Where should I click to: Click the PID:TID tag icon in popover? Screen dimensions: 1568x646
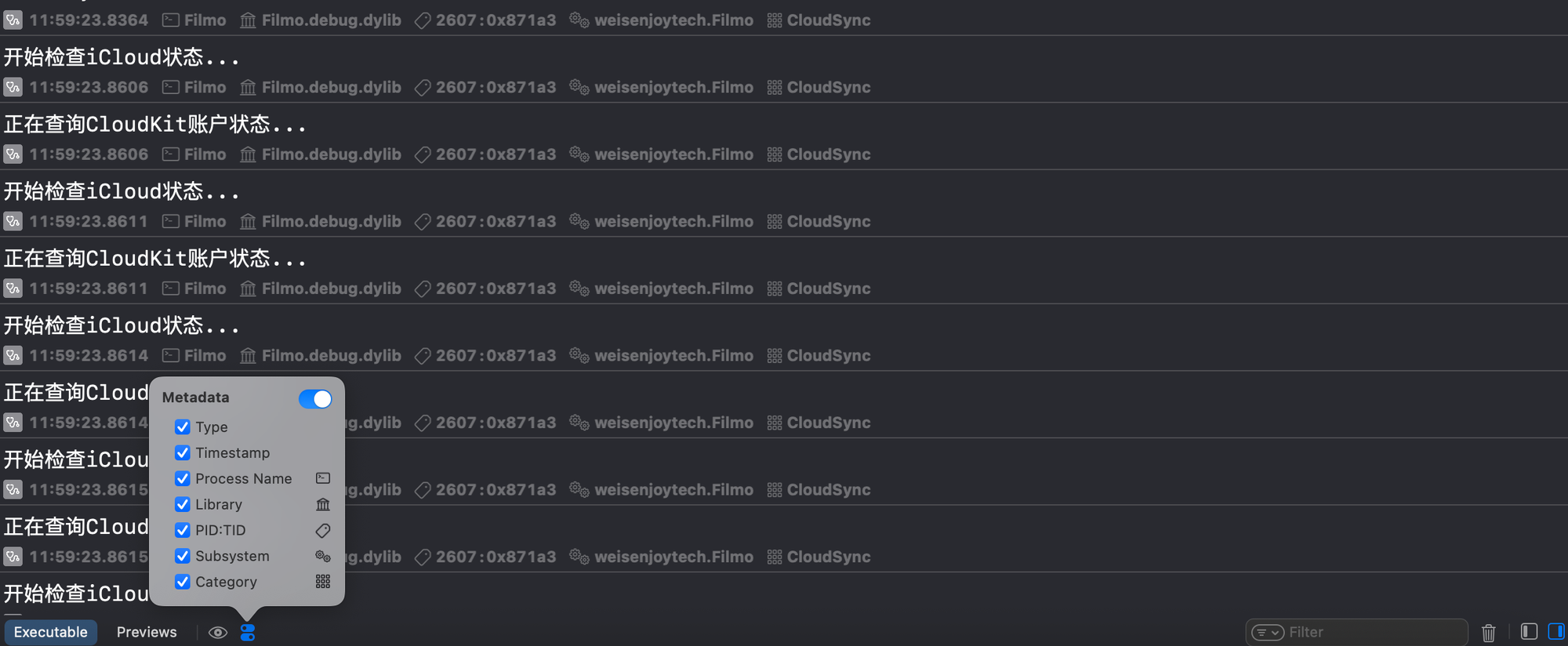pos(322,531)
